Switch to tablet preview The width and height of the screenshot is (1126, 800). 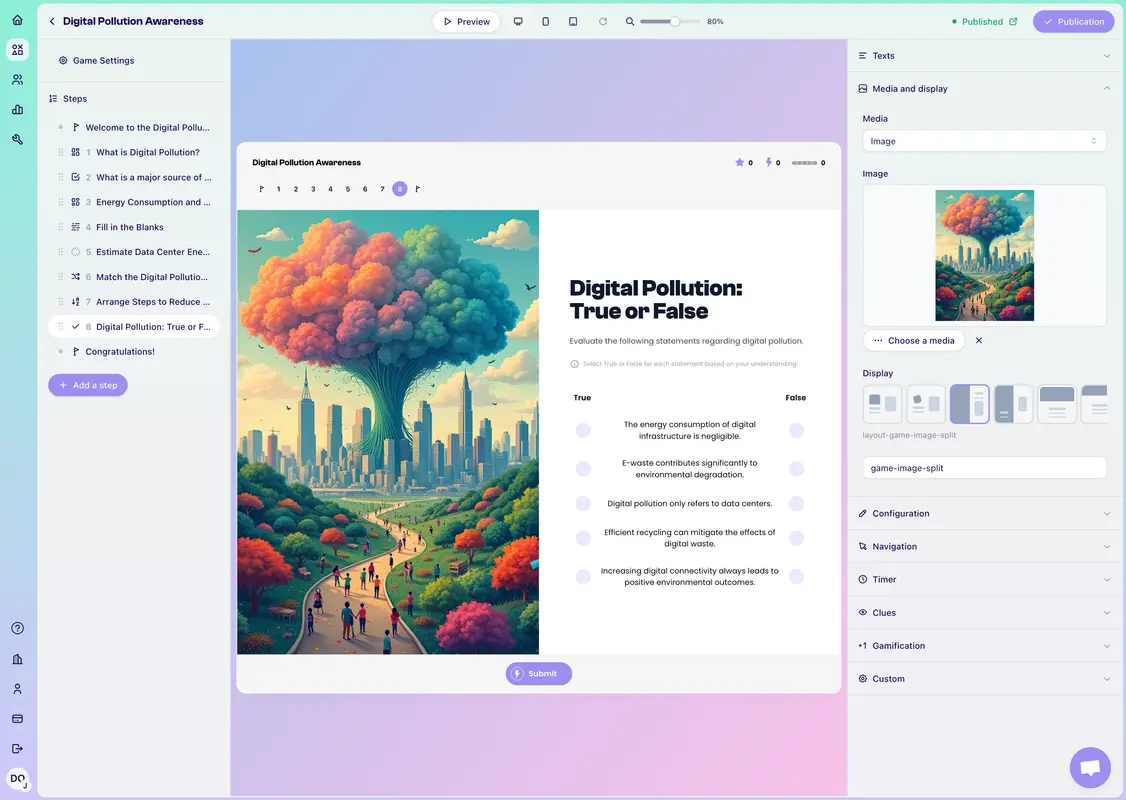point(573,21)
